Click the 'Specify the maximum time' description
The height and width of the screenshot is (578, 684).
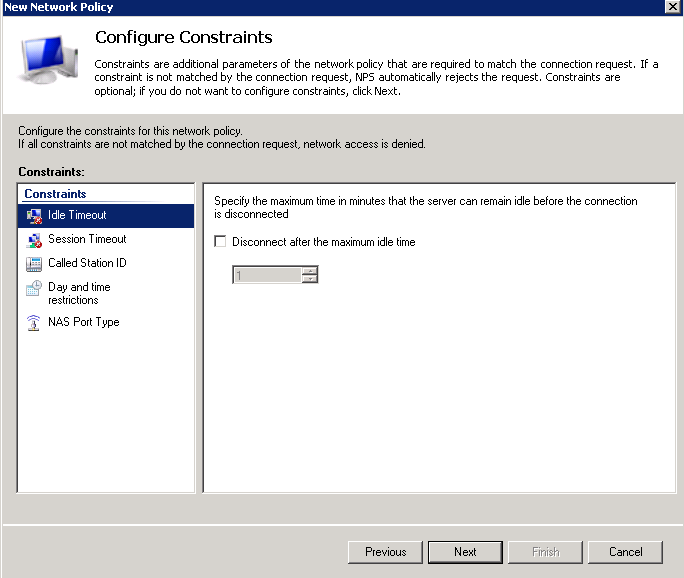[x=426, y=208]
